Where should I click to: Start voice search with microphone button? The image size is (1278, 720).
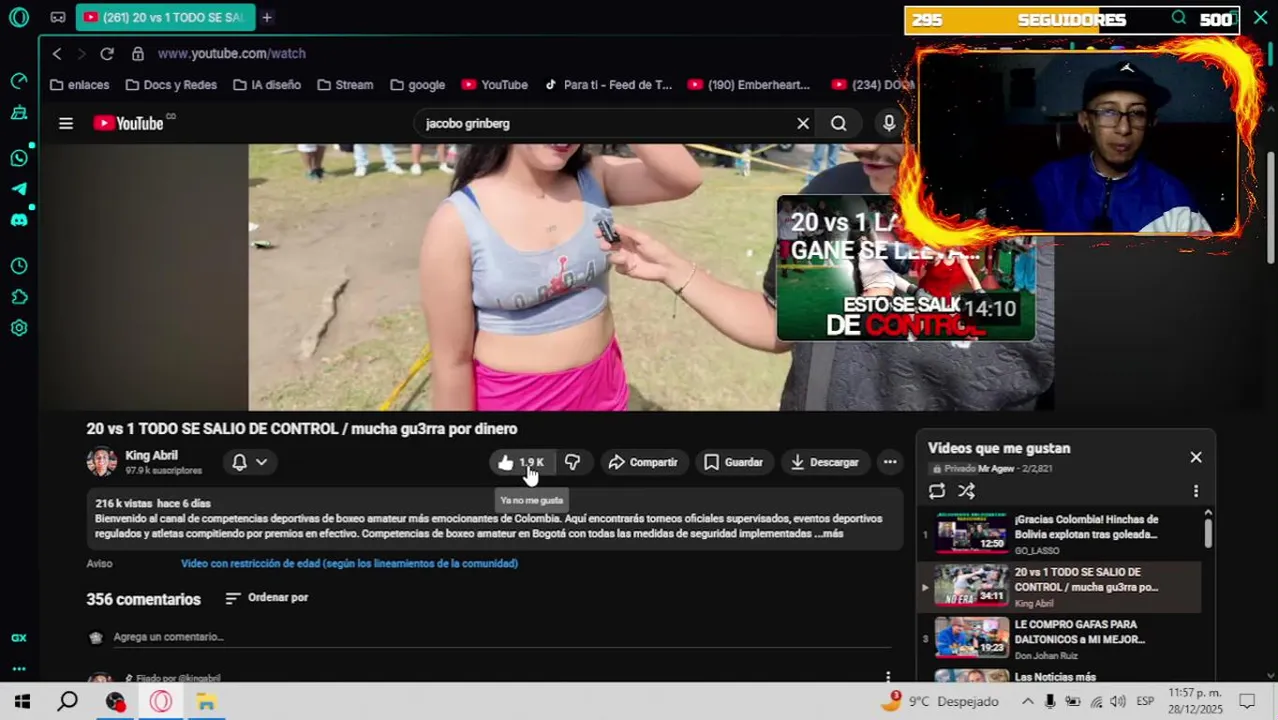coord(889,123)
